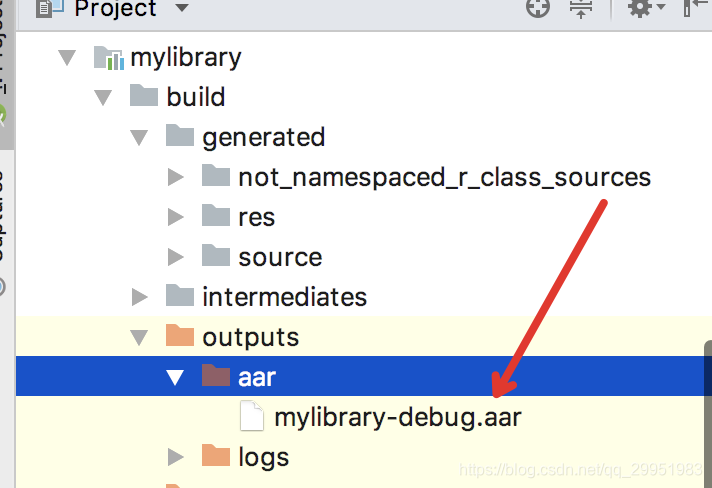
Task: Select the mylibrary module name
Action: pyautogui.click(x=186, y=58)
